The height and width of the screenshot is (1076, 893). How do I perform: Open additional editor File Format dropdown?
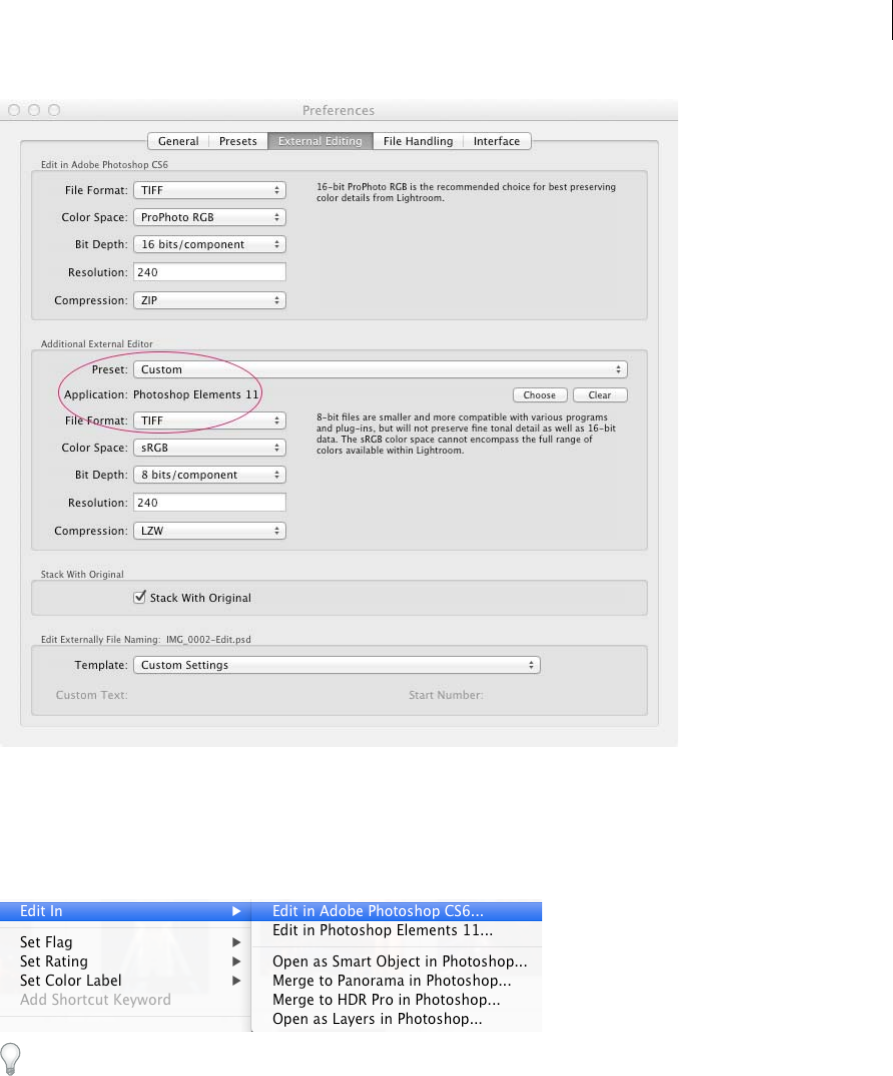[x=209, y=421]
